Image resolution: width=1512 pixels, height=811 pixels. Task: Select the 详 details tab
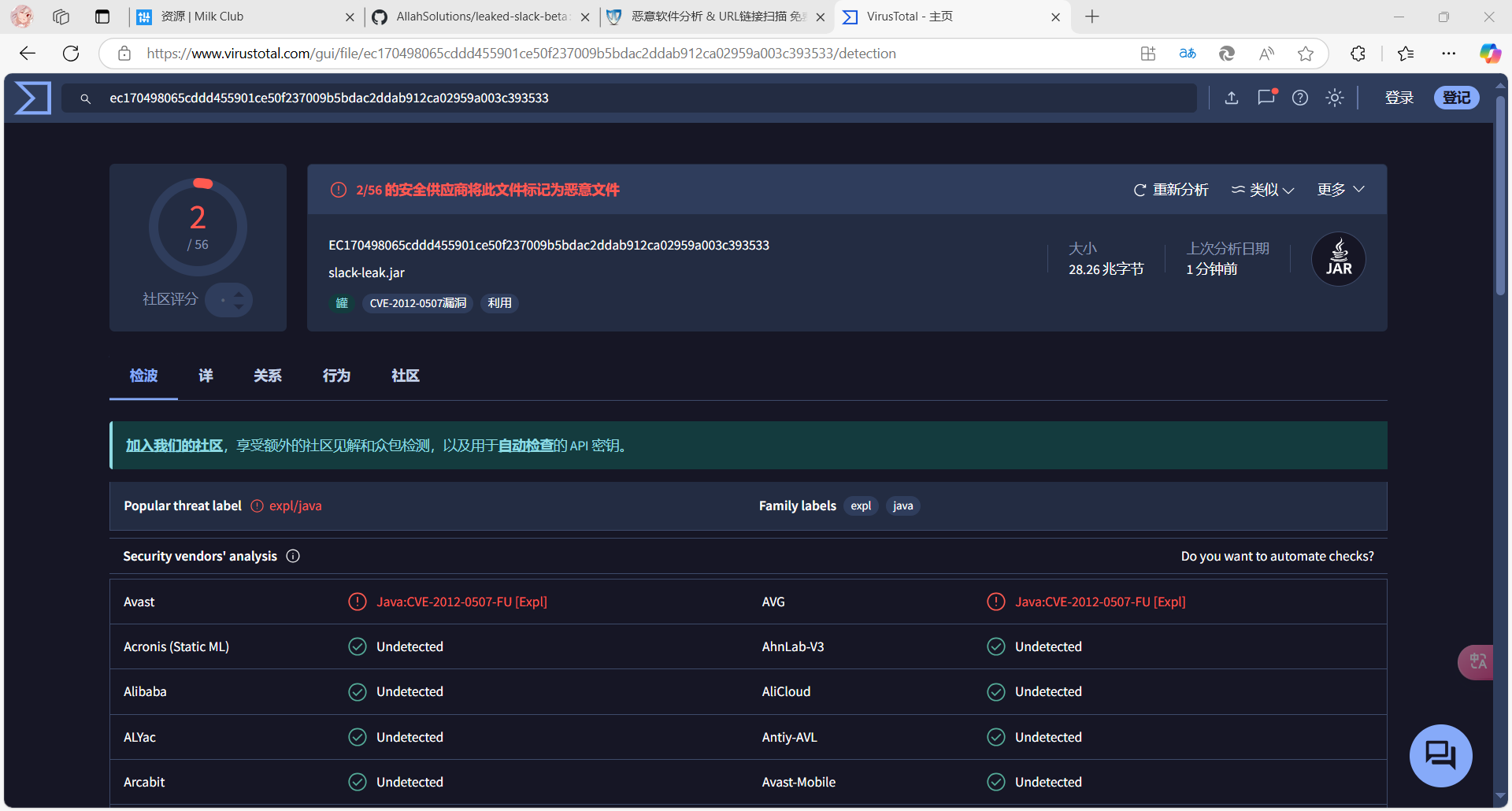pyautogui.click(x=206, y=376)
